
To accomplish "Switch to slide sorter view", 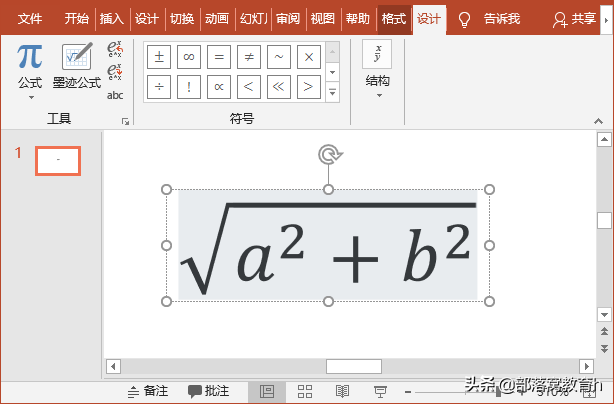I will (305, 391).
